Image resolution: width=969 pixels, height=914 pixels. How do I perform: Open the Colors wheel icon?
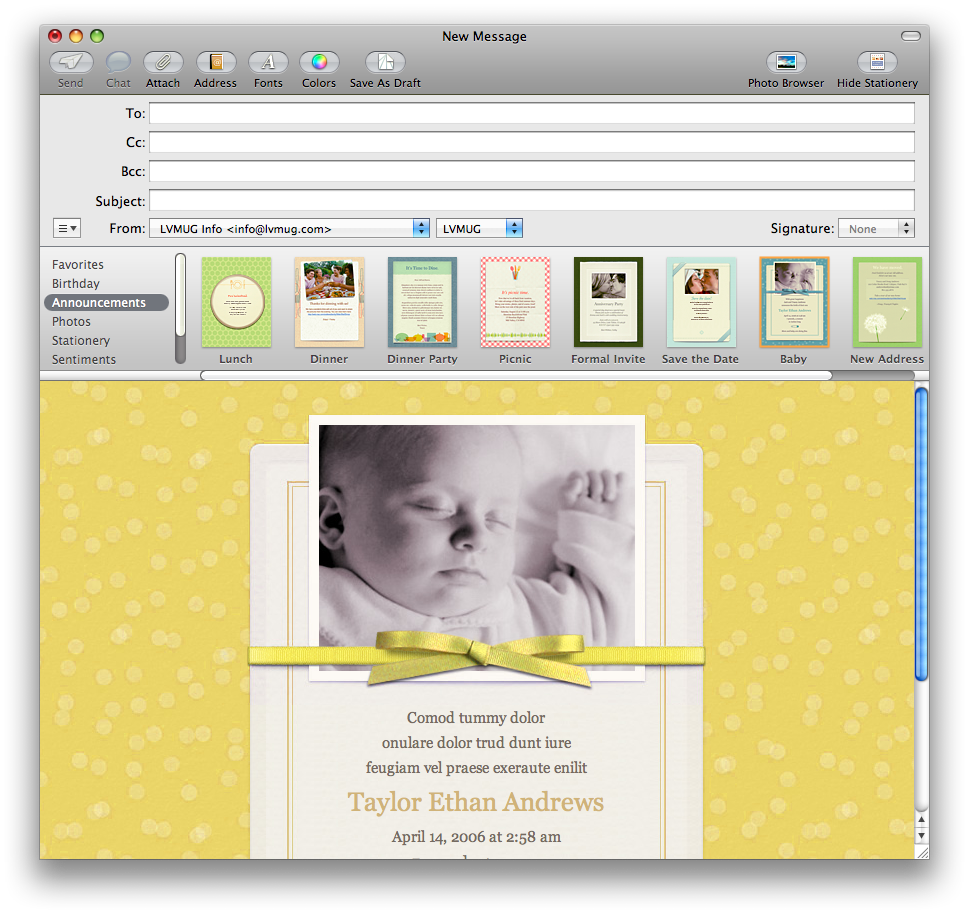pyautogui.click(x=319, y=62)
